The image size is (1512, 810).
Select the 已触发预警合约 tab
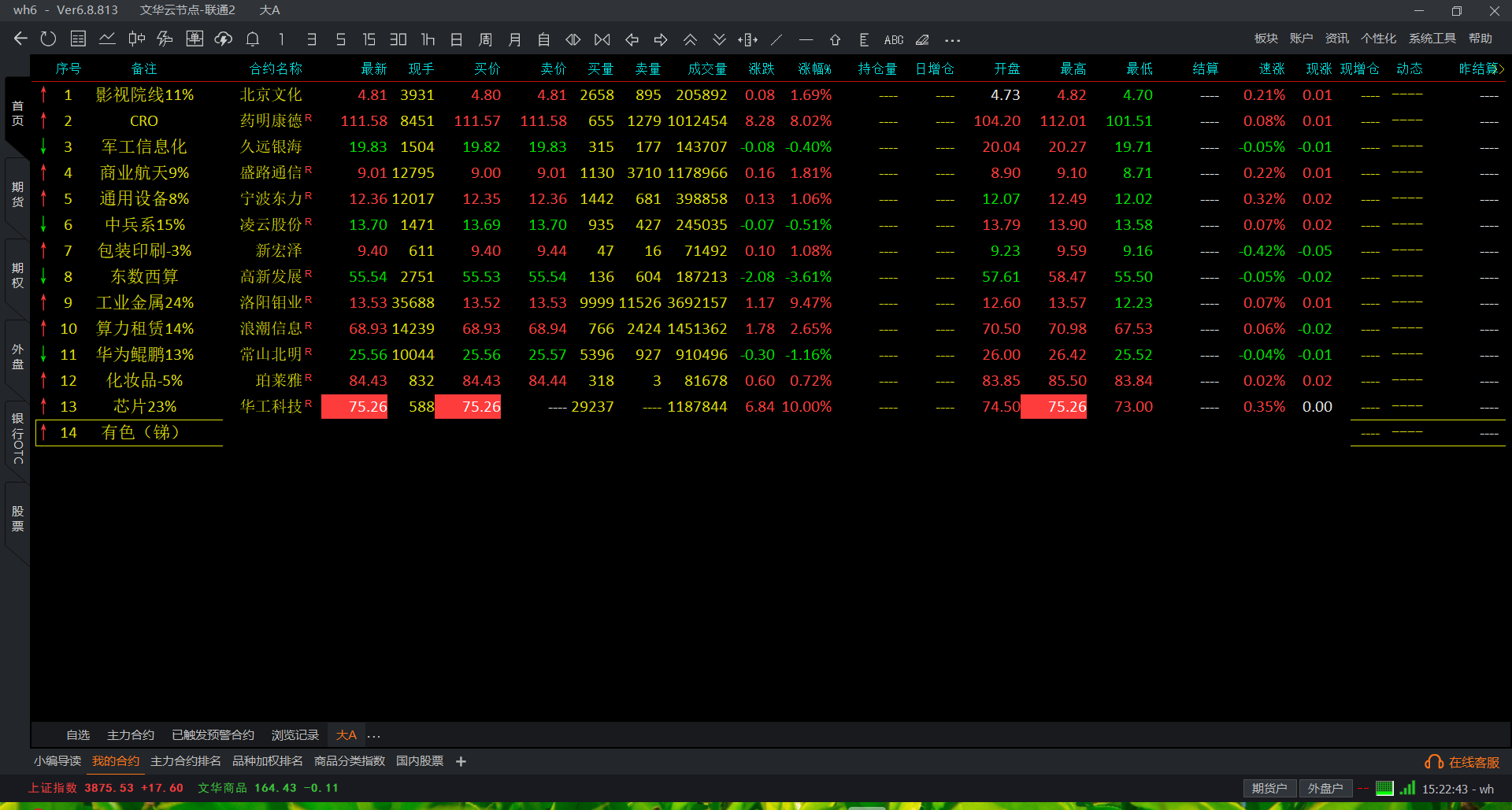coord(213,735)
